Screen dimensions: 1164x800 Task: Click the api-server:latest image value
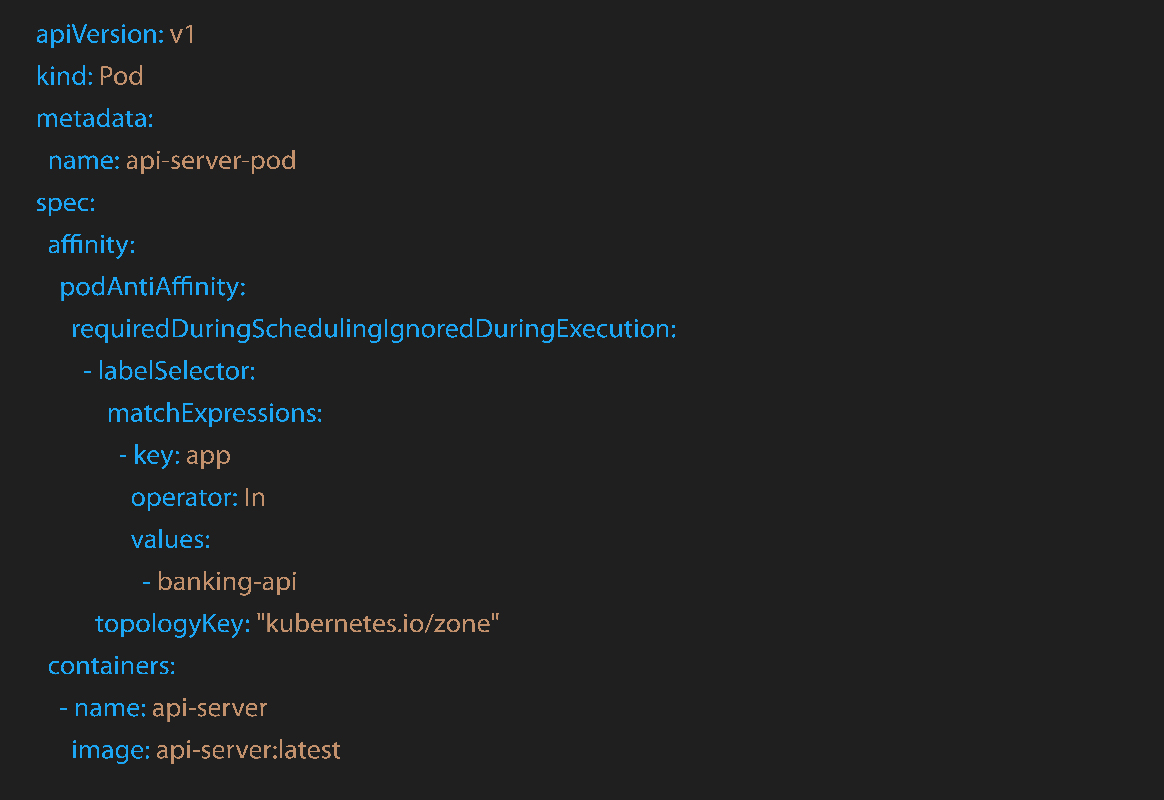[x=248, y=750]
